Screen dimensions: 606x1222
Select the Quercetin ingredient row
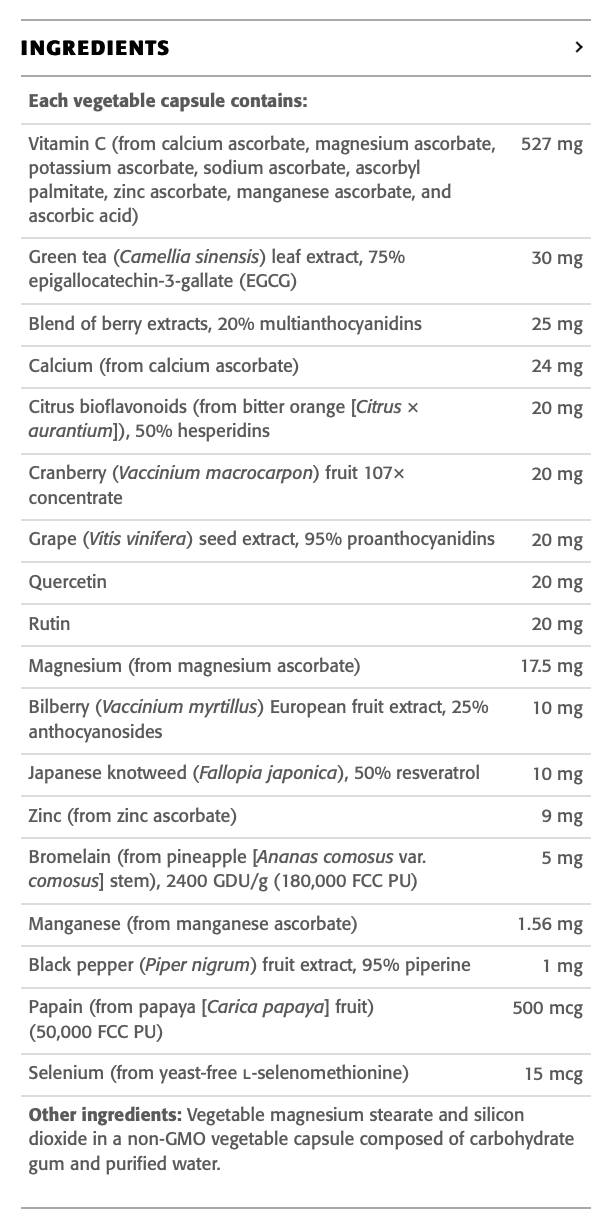(67, 582)
